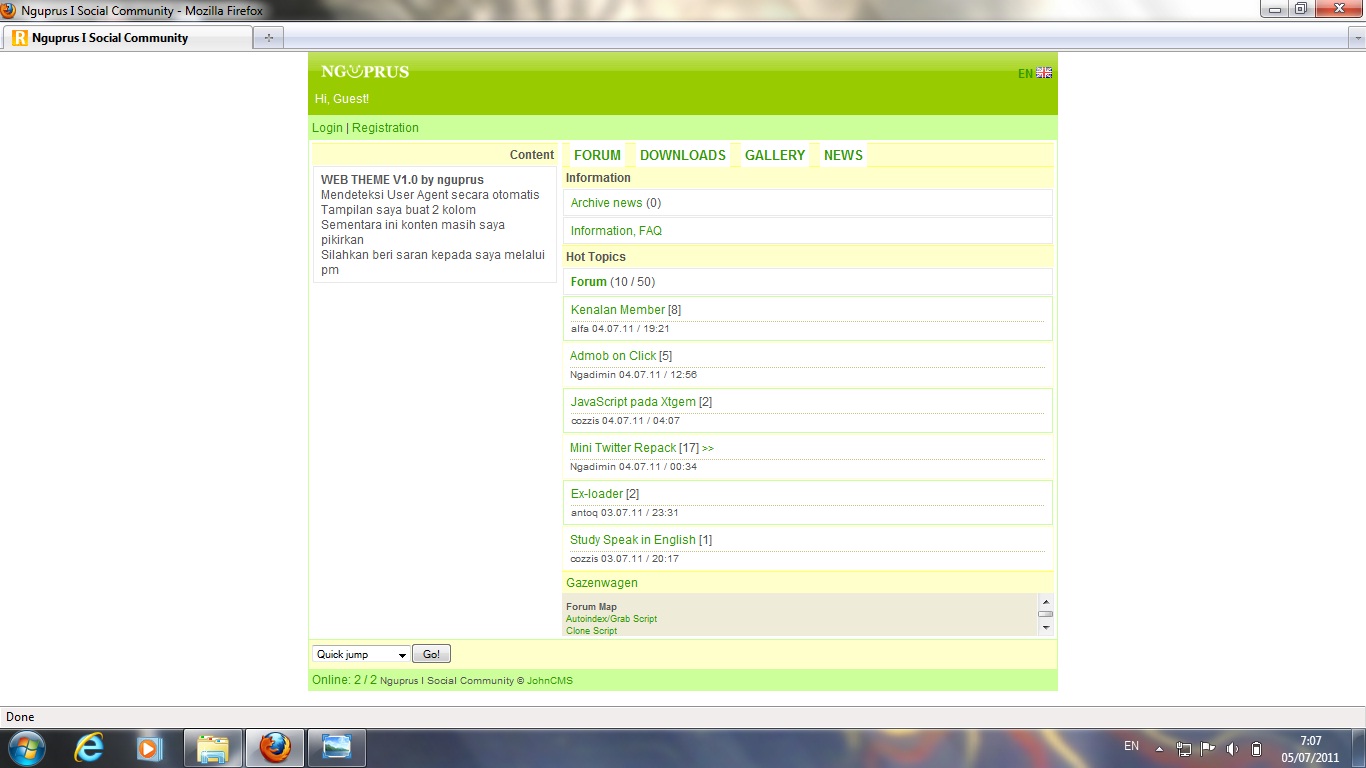Open the Archive news link
1366x768 pixels.
[606, 203]
